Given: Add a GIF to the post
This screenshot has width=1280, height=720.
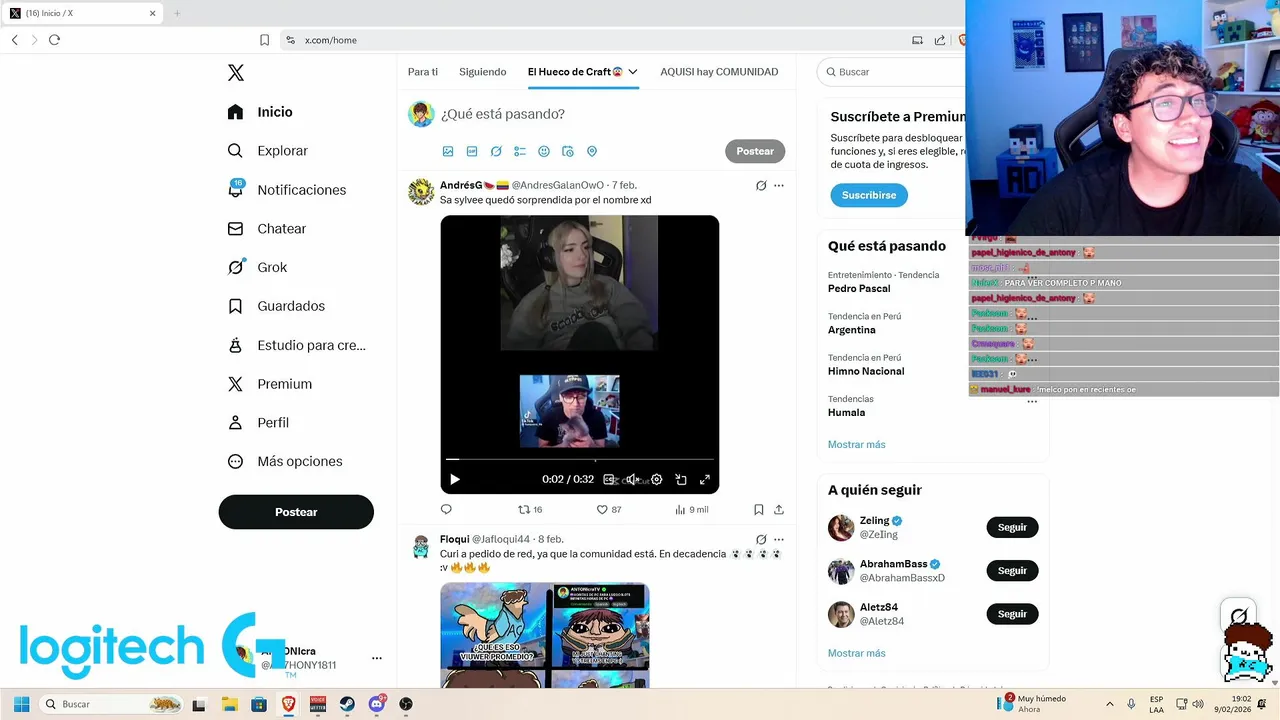Looking at the screenshot, I should coord(472,151).
